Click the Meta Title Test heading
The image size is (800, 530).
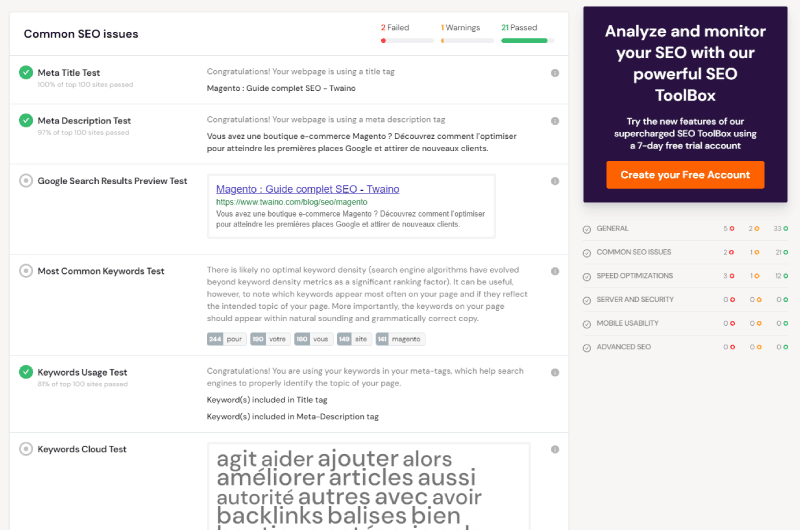coord(68,73)
